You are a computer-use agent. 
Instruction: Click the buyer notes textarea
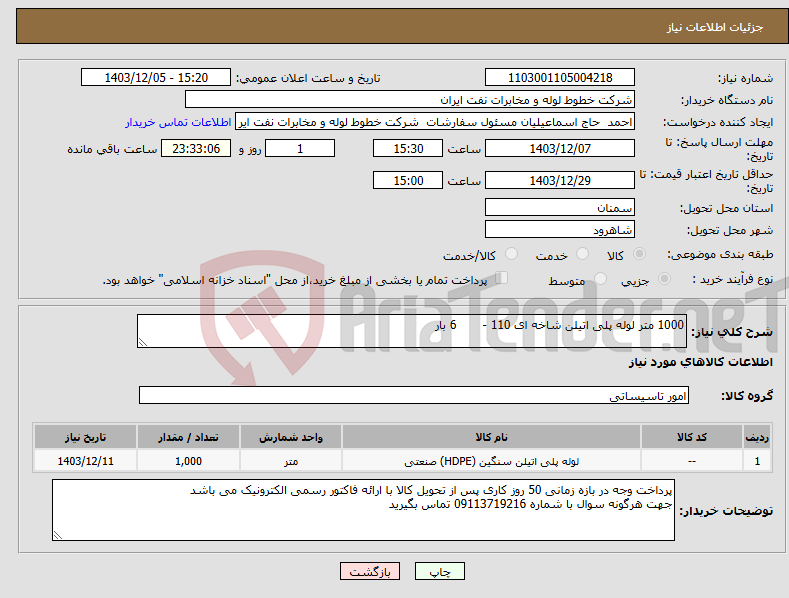(363, 510)
